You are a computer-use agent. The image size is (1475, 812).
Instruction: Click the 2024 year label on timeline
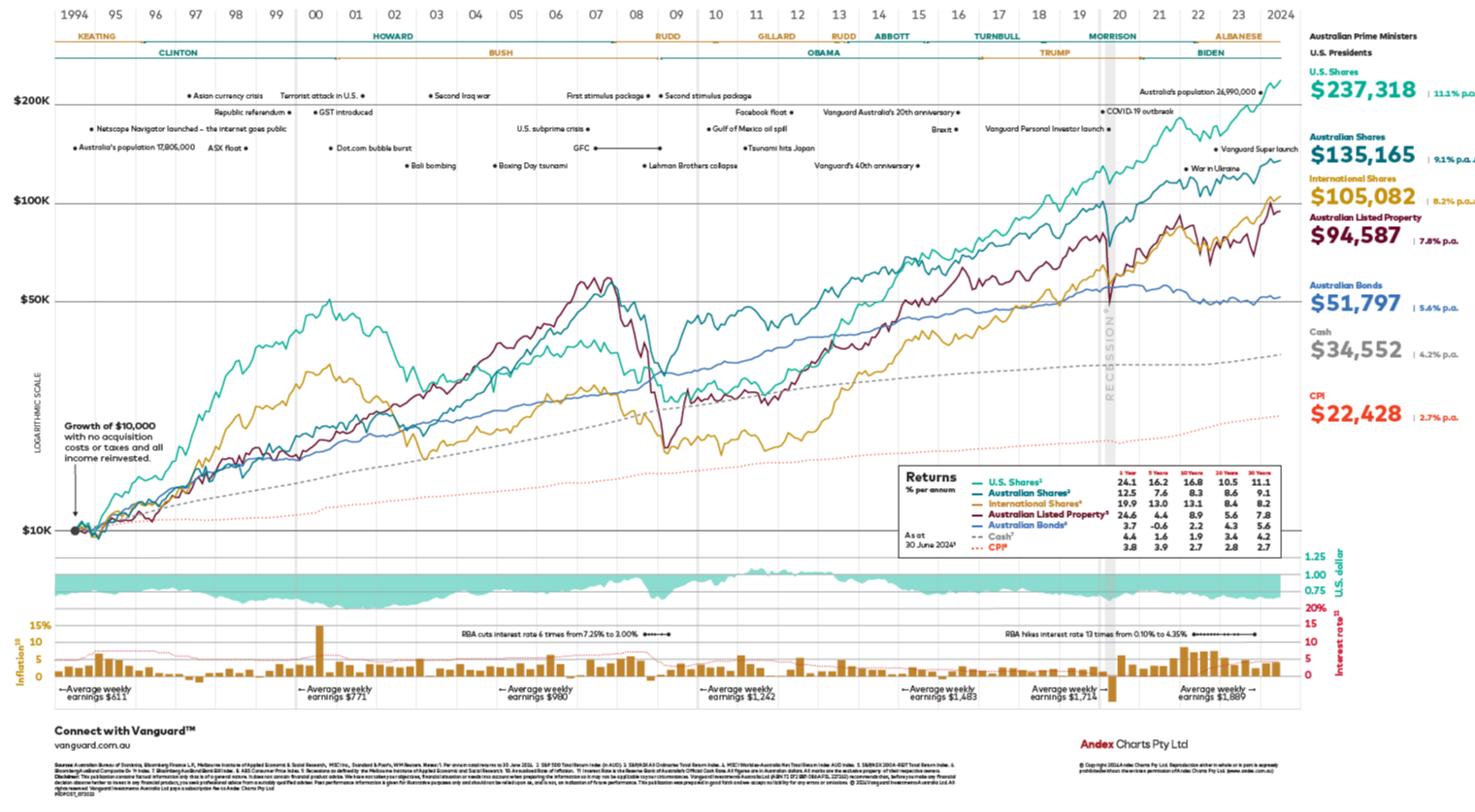[x=1280, y=15]
